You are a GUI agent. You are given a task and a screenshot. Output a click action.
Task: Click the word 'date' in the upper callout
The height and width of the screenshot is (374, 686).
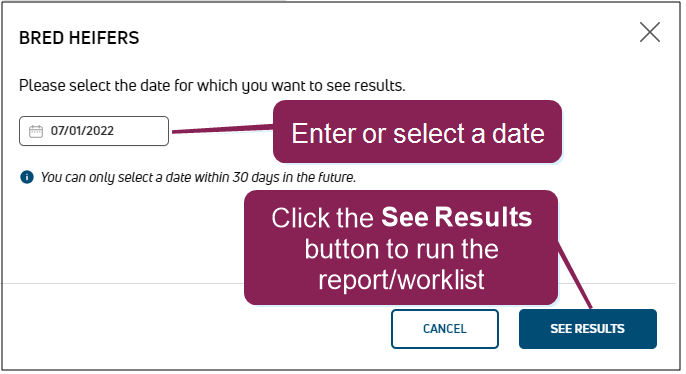point(518,133)
